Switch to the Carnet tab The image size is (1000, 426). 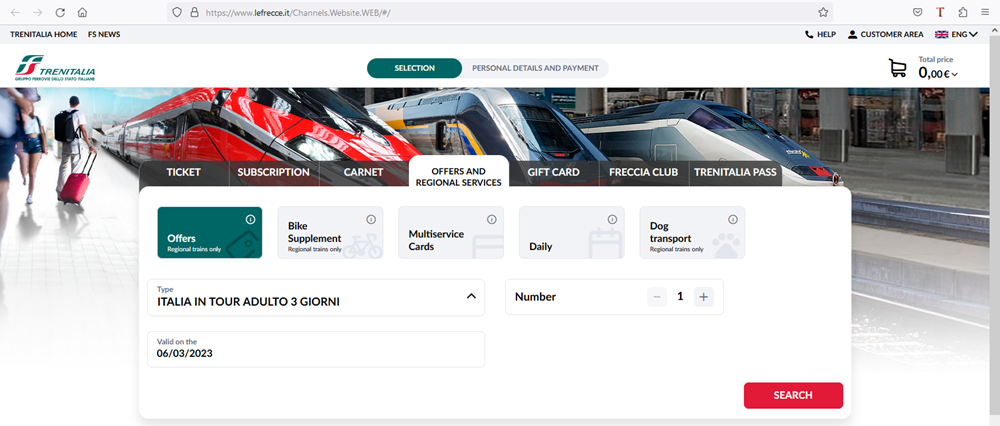pyautogui.click(x=364, y=172)
